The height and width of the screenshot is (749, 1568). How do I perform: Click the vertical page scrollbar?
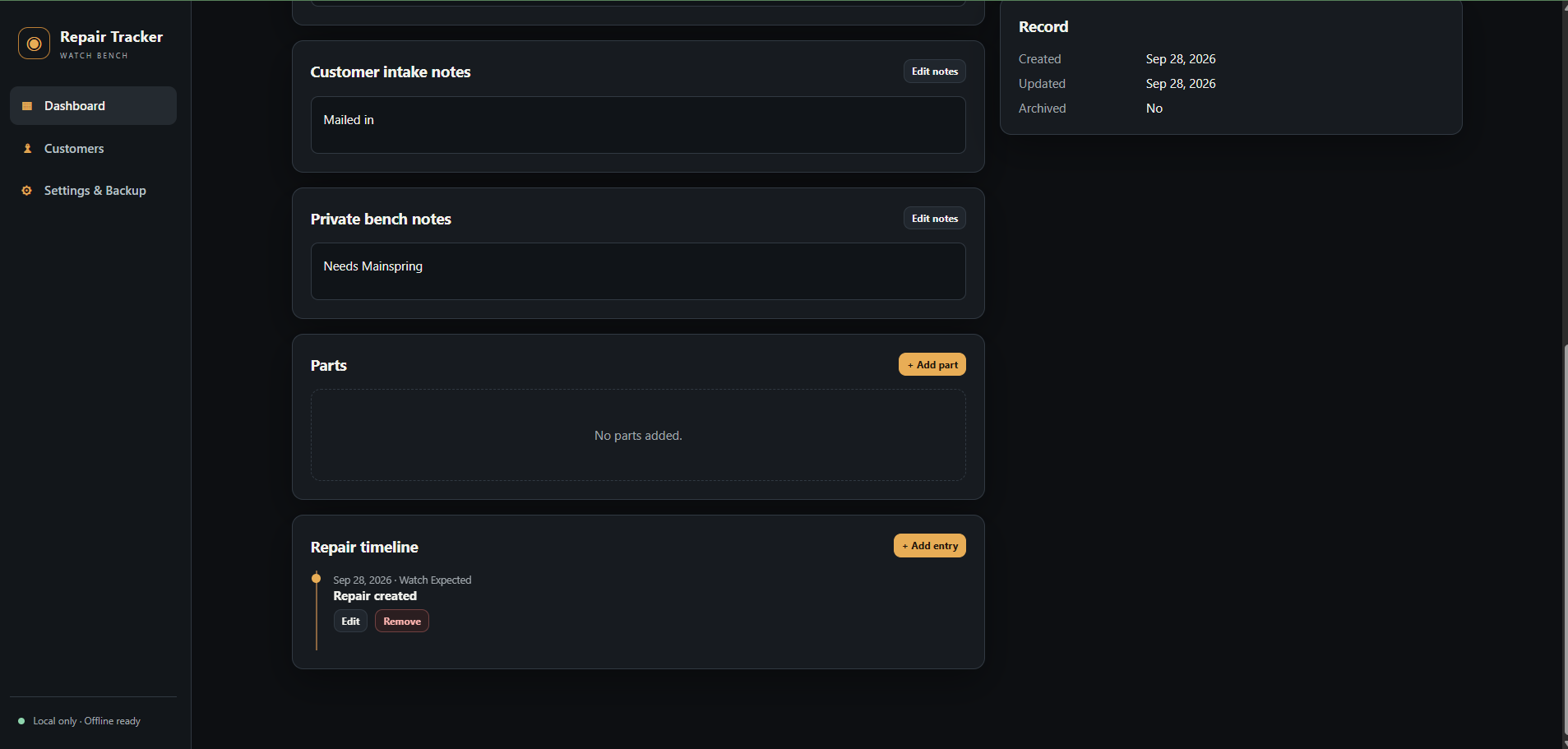tap(1565, 539)
